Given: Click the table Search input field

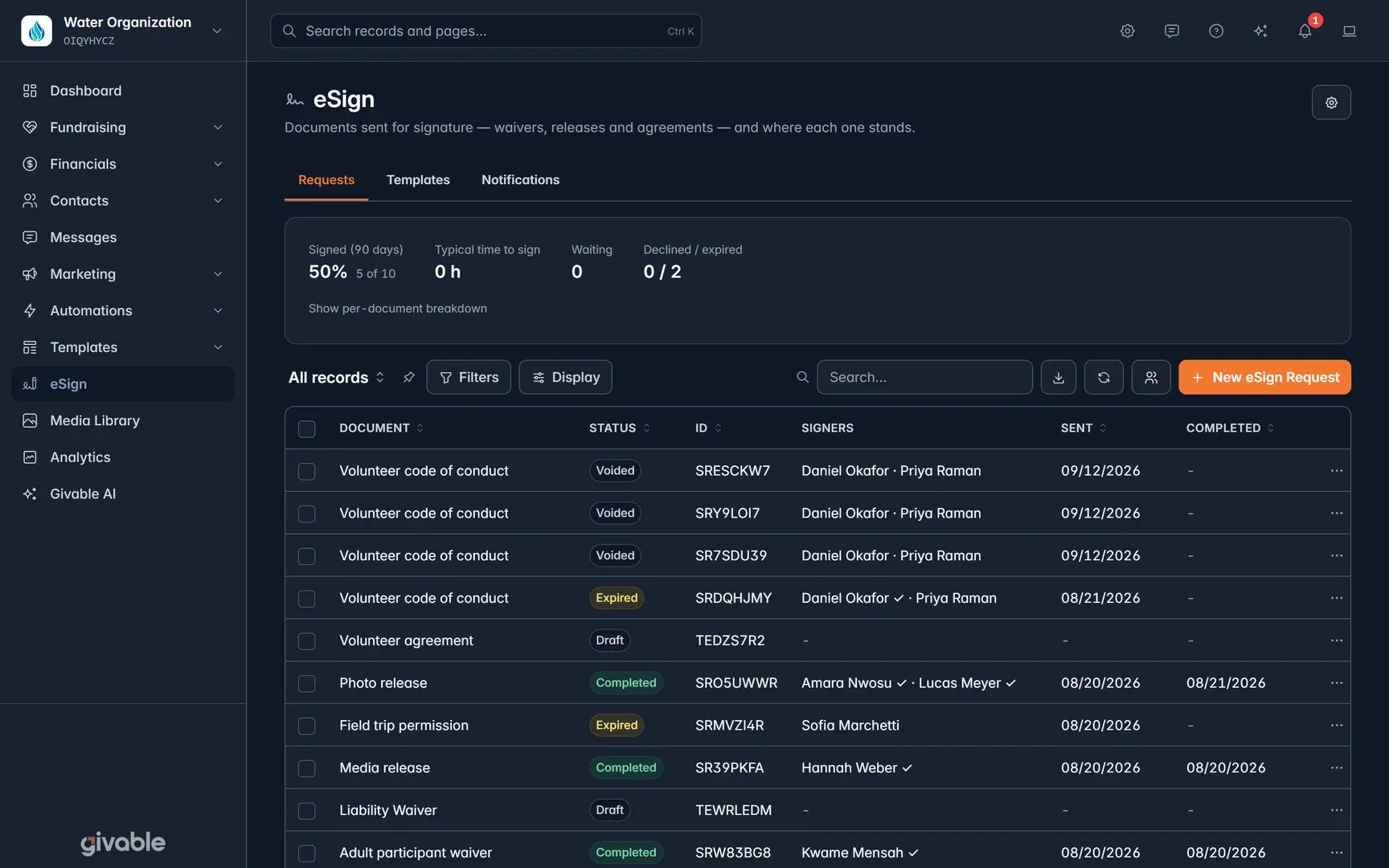Looking at the screenshot, I should [x=924, y=377].
